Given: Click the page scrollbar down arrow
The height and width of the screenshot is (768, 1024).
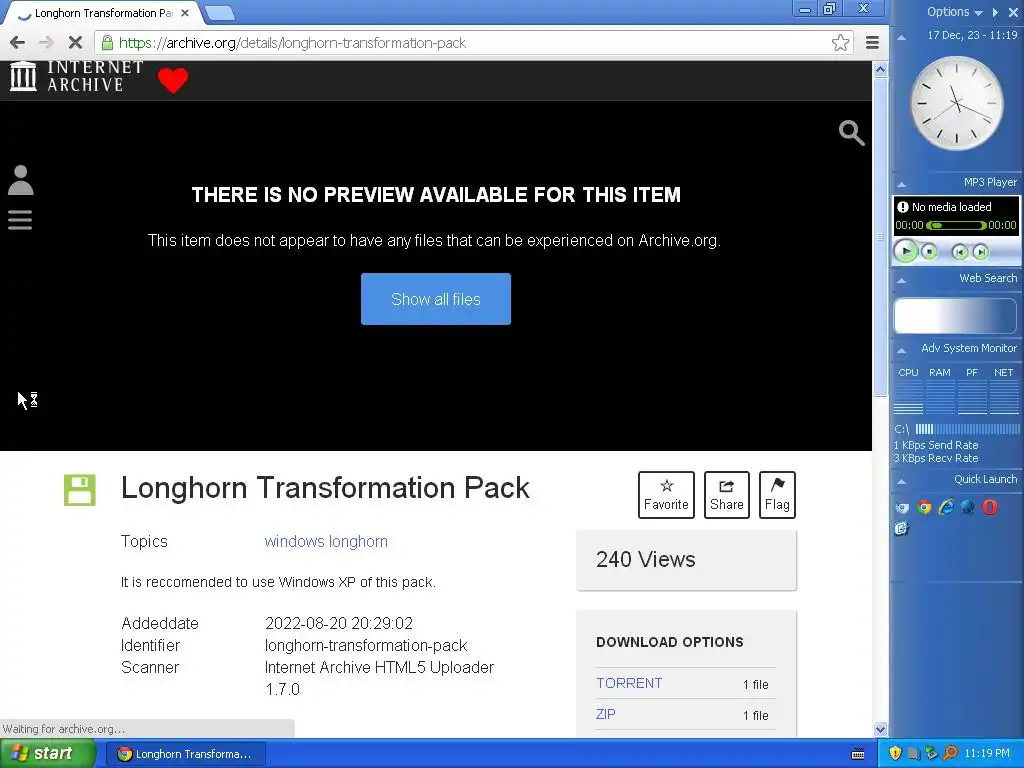Looking at the screenshot, I should [880, 729].
